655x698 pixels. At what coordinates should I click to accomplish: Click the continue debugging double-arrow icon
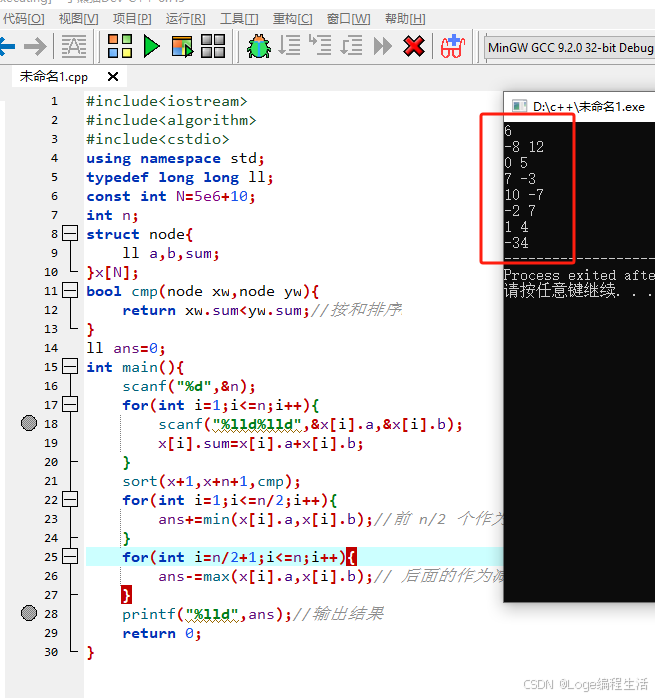382,46
